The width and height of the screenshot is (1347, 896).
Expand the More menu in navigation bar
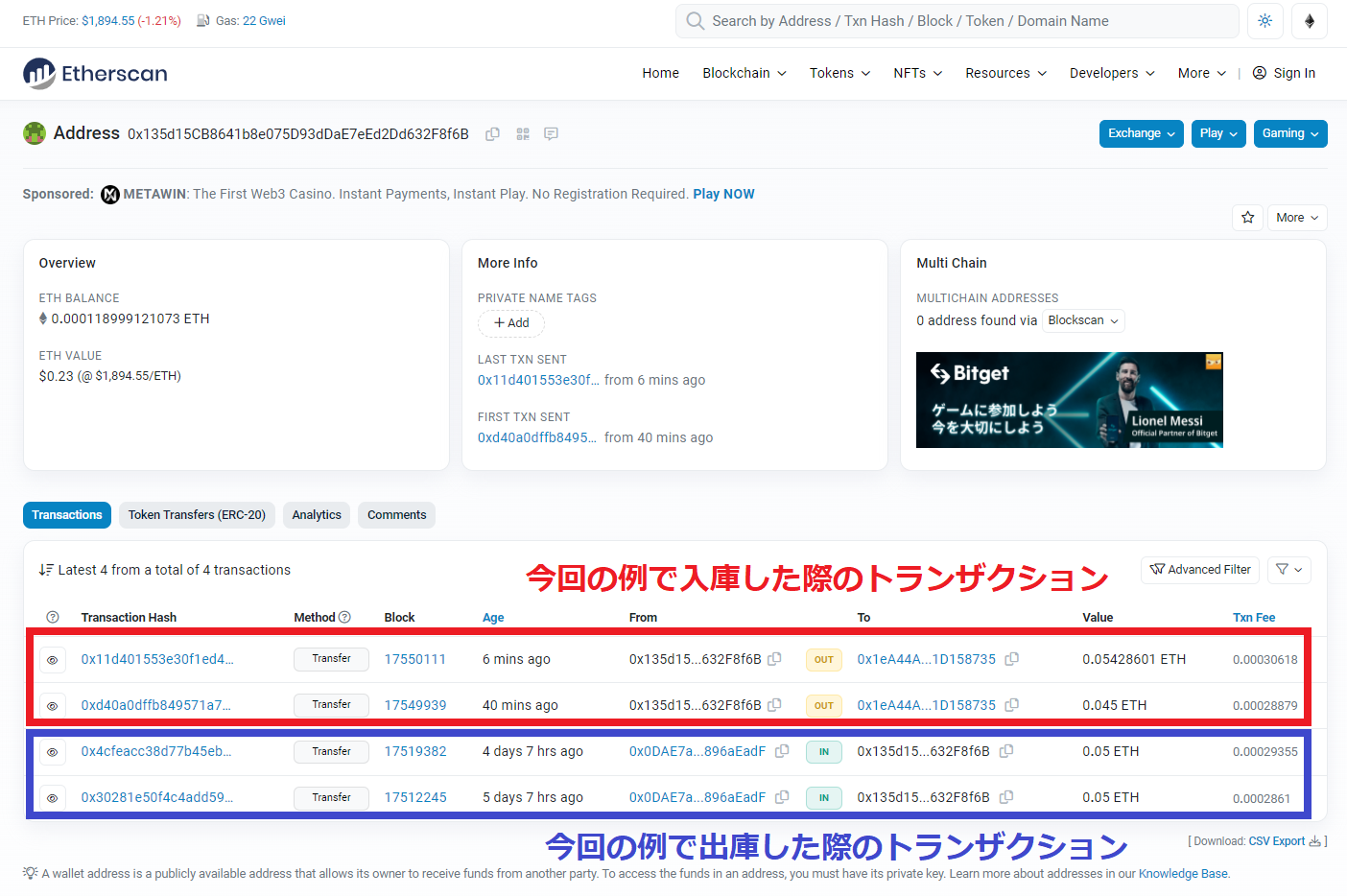click(x=1202, y=73)
